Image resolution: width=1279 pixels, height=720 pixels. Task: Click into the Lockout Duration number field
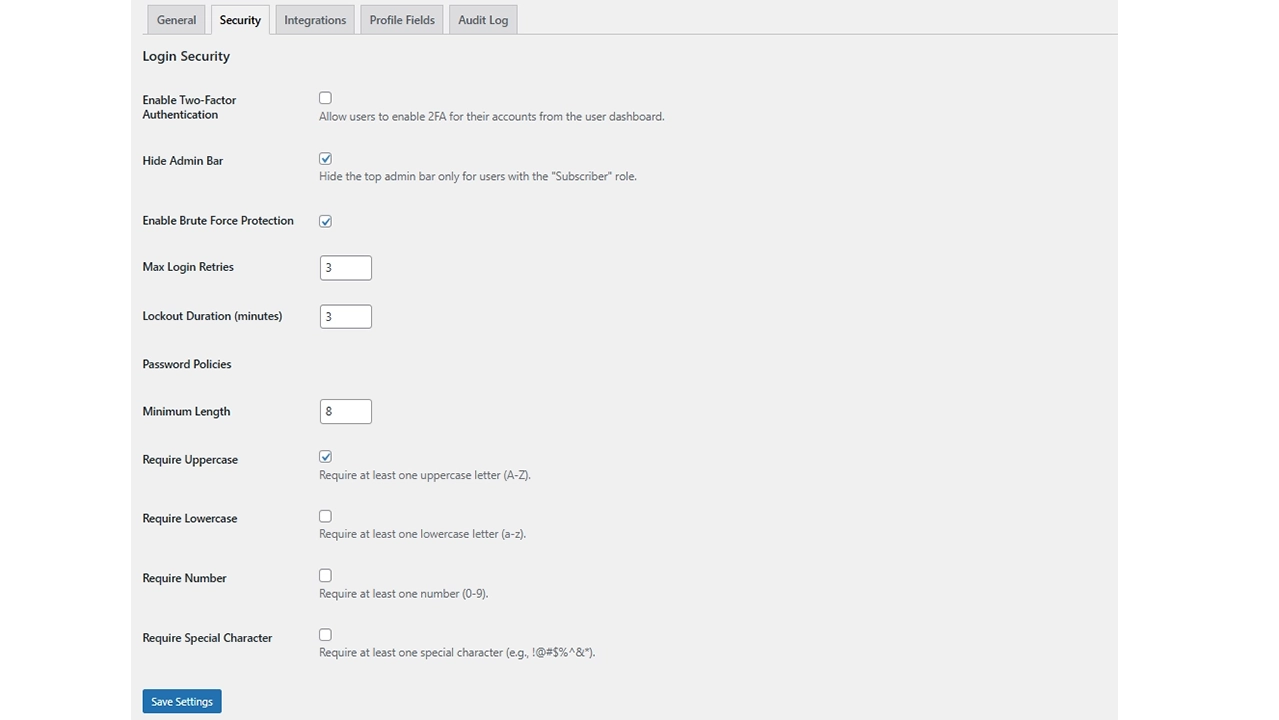pos(345,317)
